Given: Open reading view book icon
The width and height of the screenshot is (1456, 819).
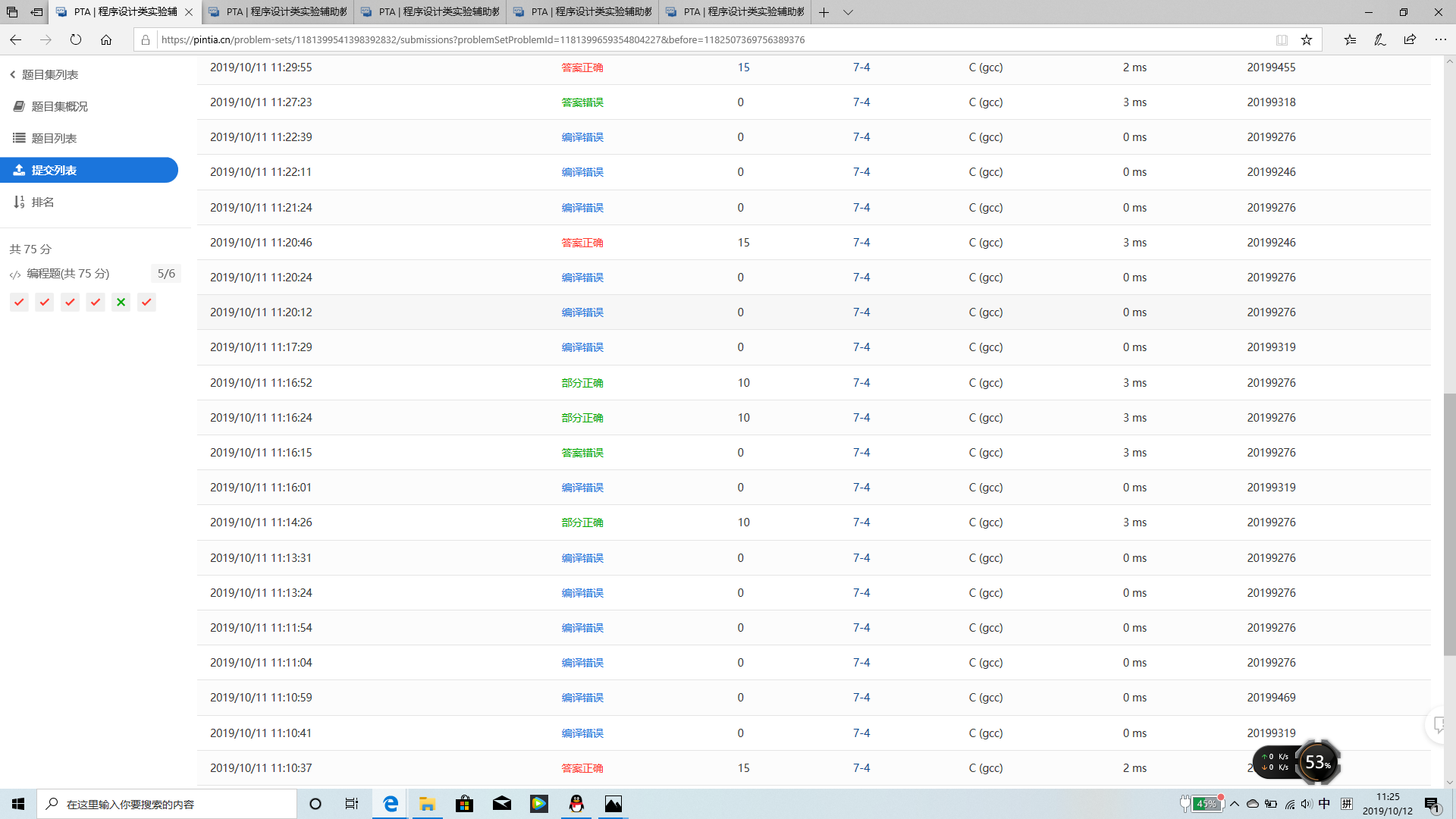Looking at the screenshot, I should coord(1282,39).
